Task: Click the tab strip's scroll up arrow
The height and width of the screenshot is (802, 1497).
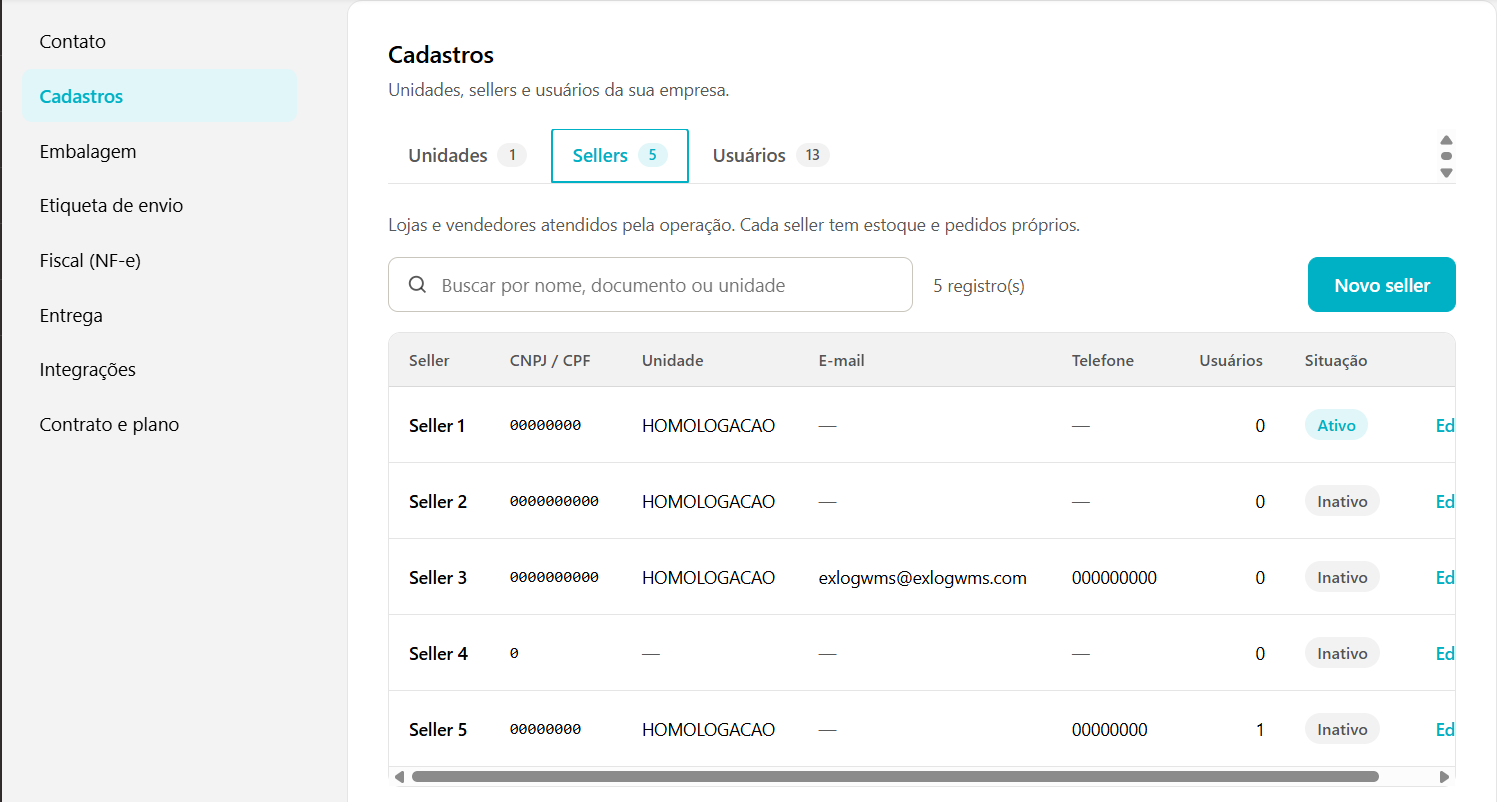Action: point(1446,140)
